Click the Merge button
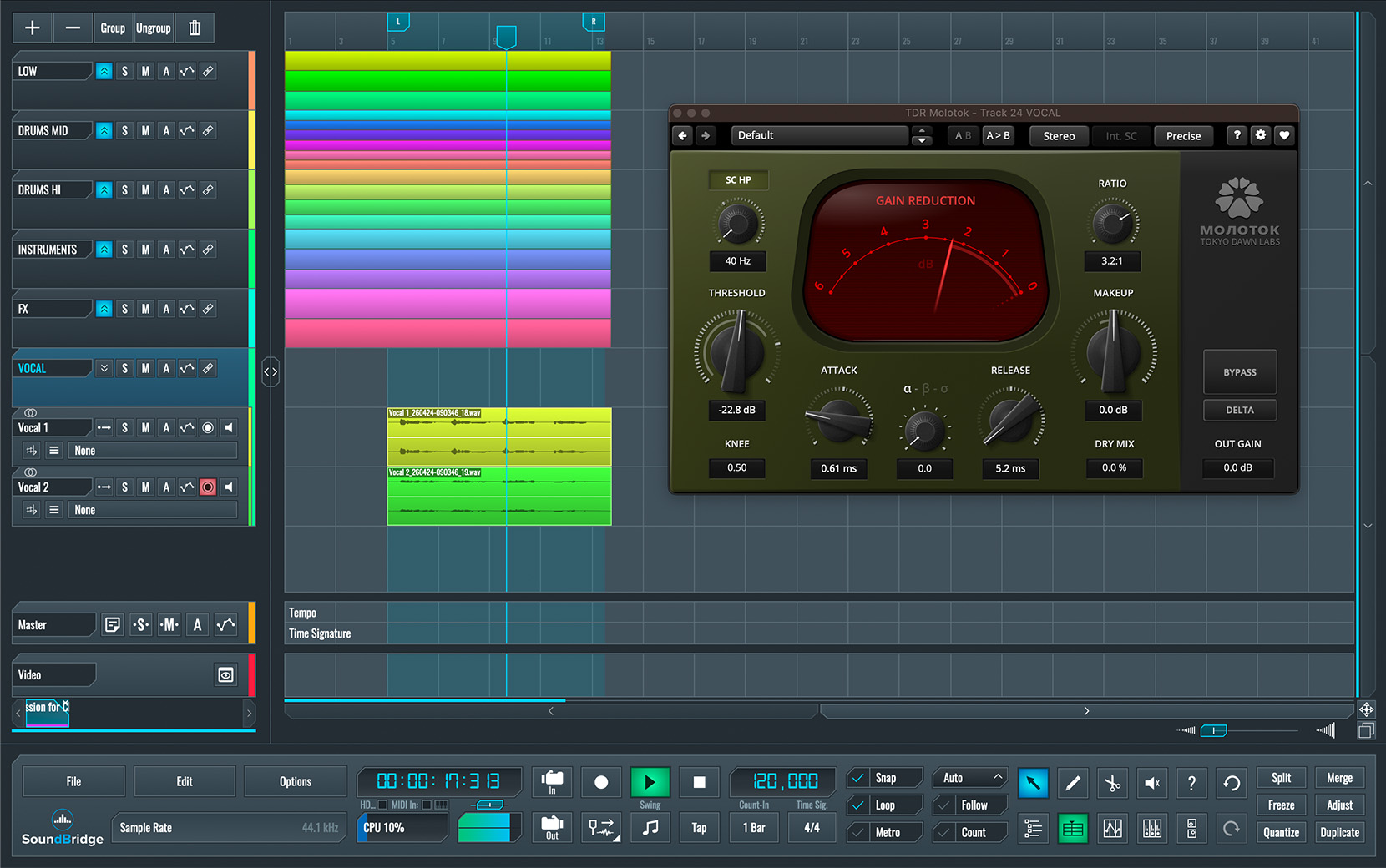The width and height of the screenshot is (1386, 868). coord(1339,778)
